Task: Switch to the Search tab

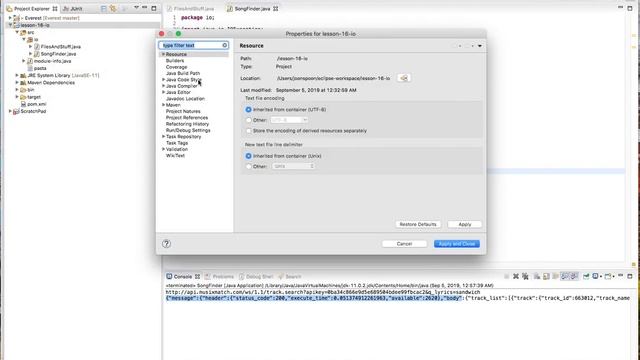Action: [x=290, y=276]
